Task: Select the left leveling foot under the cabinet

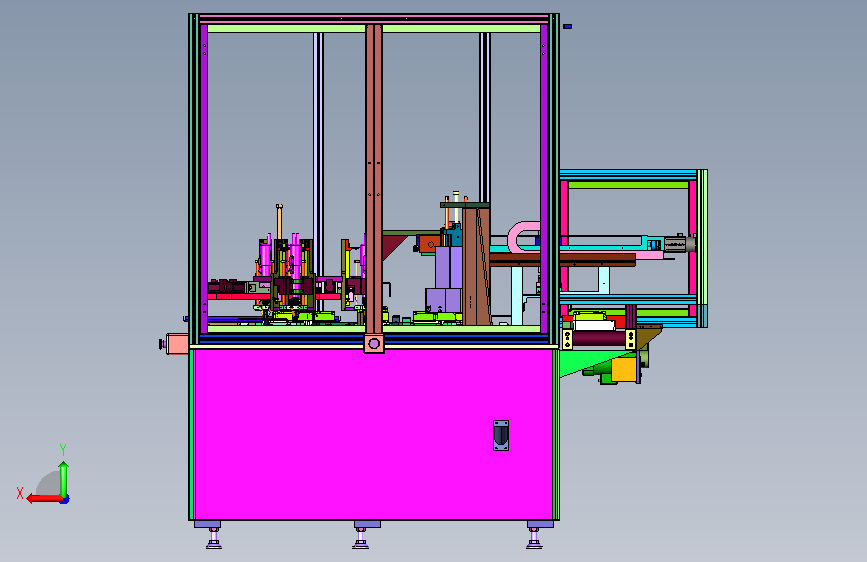Action: pyautogui.click(x=214, y=538)
